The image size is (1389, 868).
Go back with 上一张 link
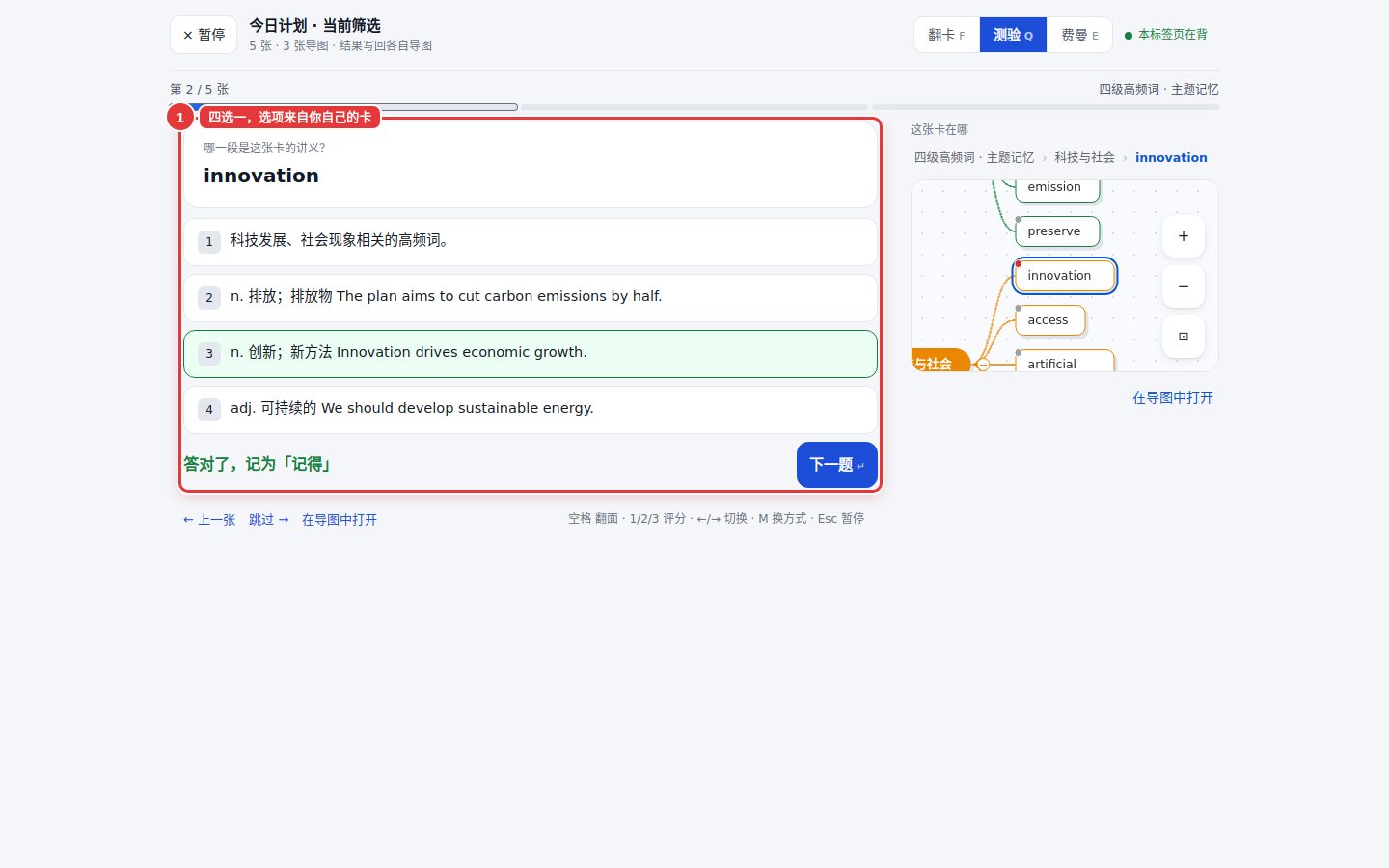tap(209, 520)
